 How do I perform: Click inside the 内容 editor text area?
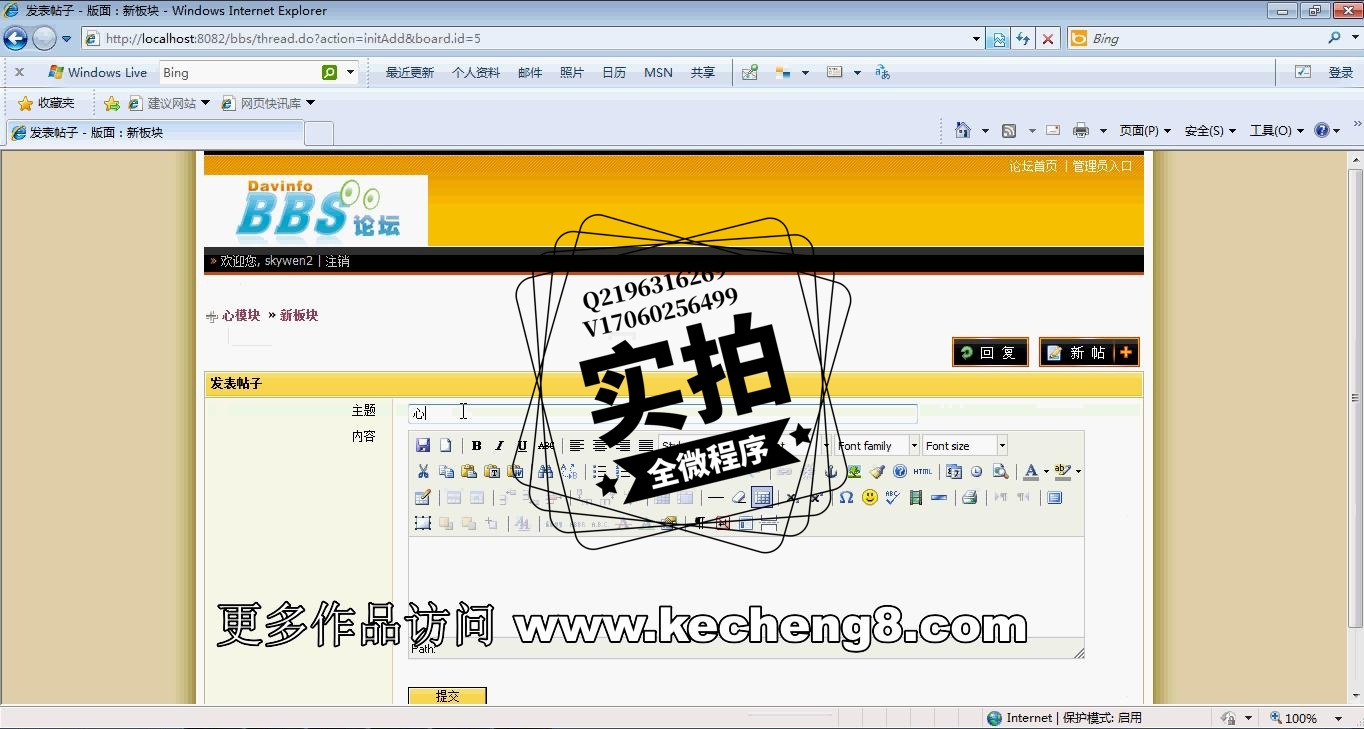(746, 586)
